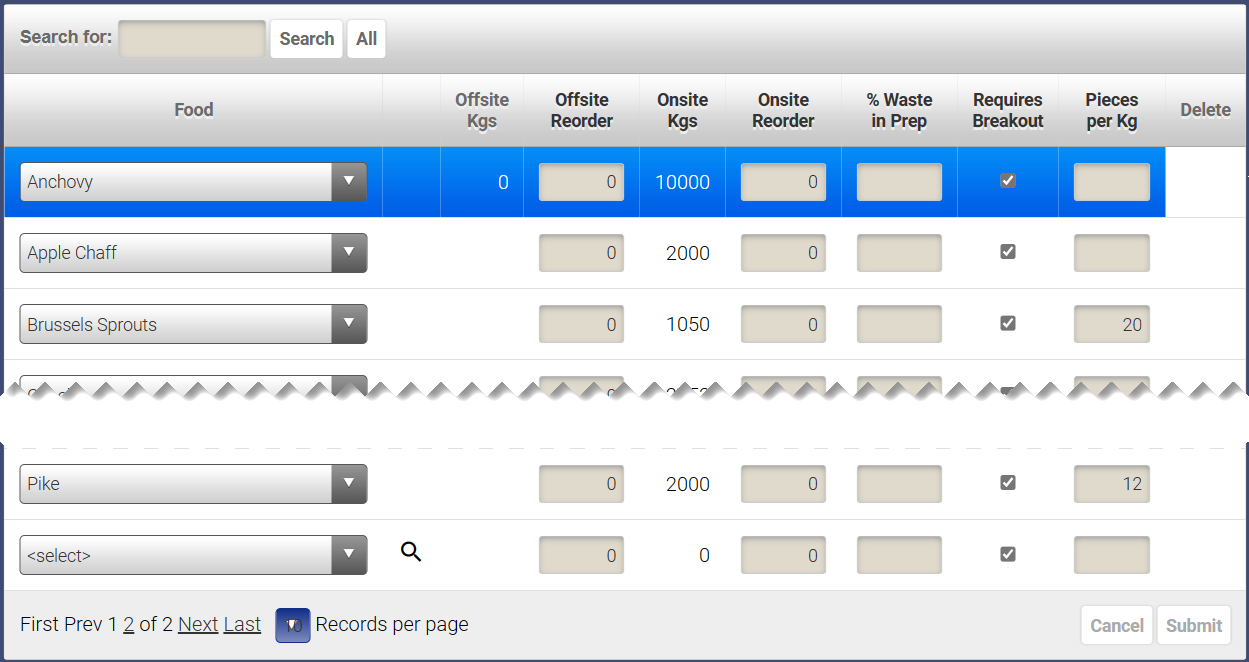Uncheck Requires Breakout for Brussels Sprouts
1249x662 pixels.
tap(1008, 323)
